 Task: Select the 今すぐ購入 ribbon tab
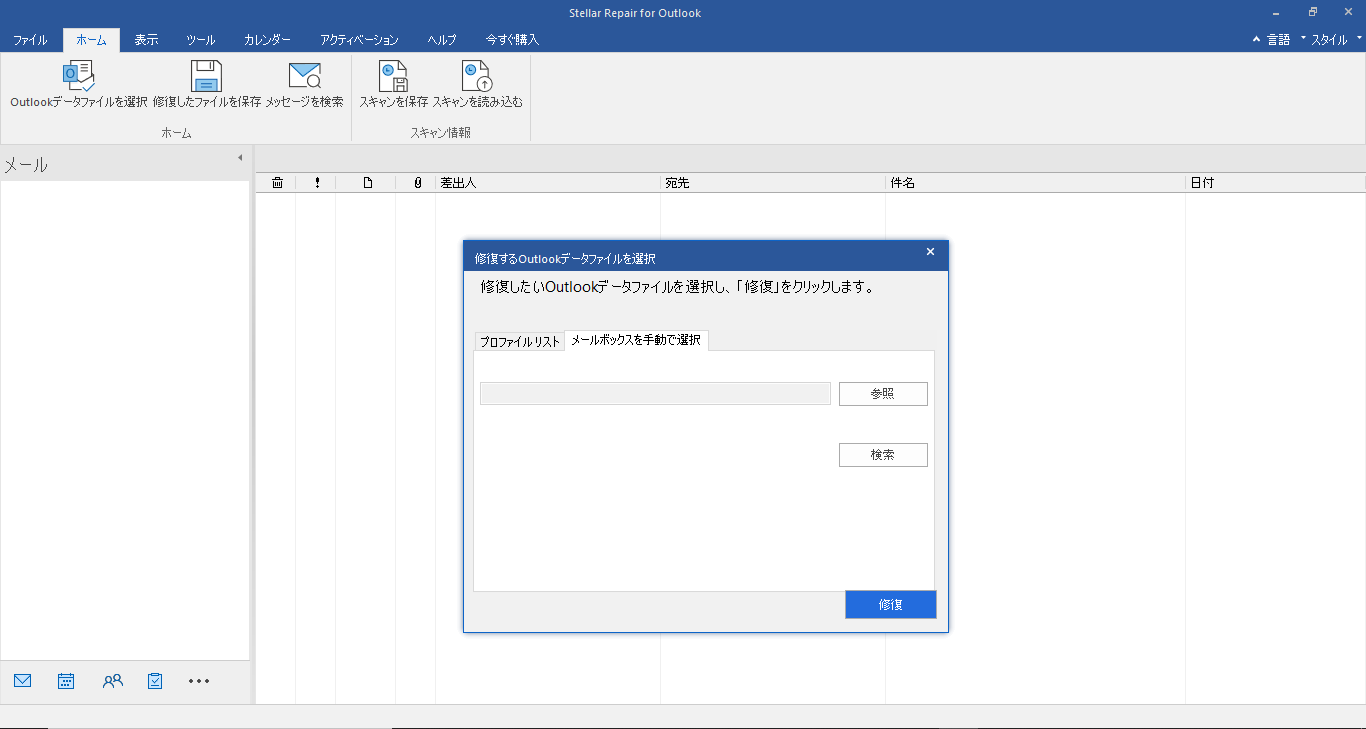(512, 40)
